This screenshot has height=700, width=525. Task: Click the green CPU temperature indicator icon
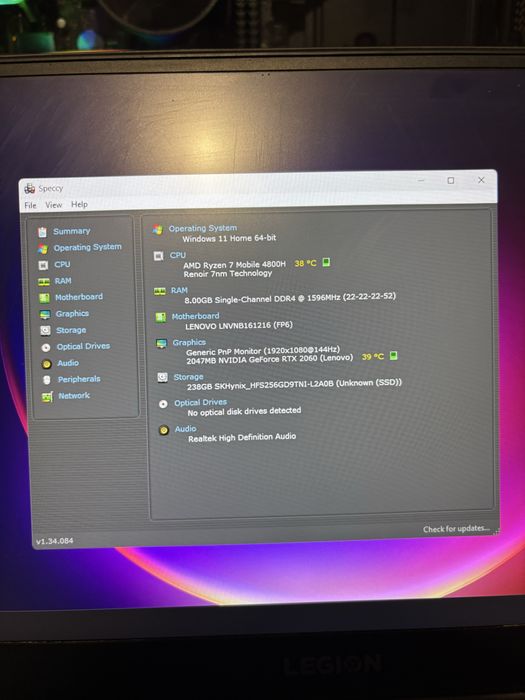pos(326,262)
